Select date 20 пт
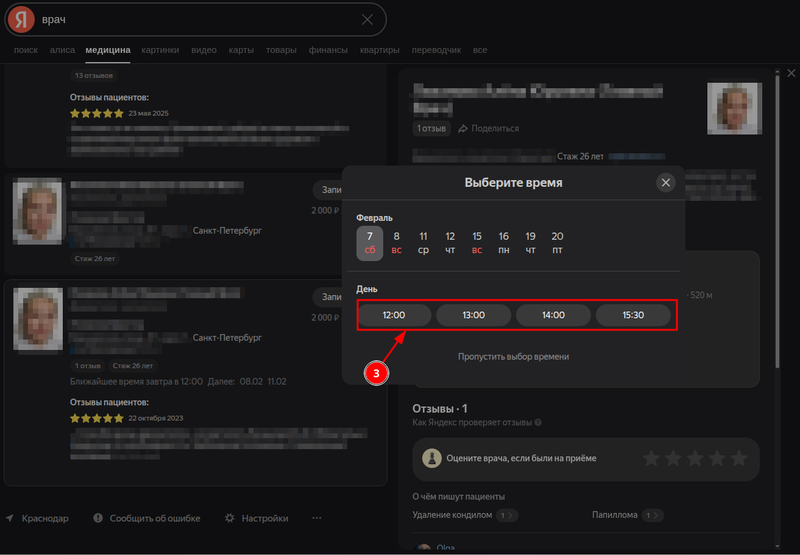 (557, 243)
